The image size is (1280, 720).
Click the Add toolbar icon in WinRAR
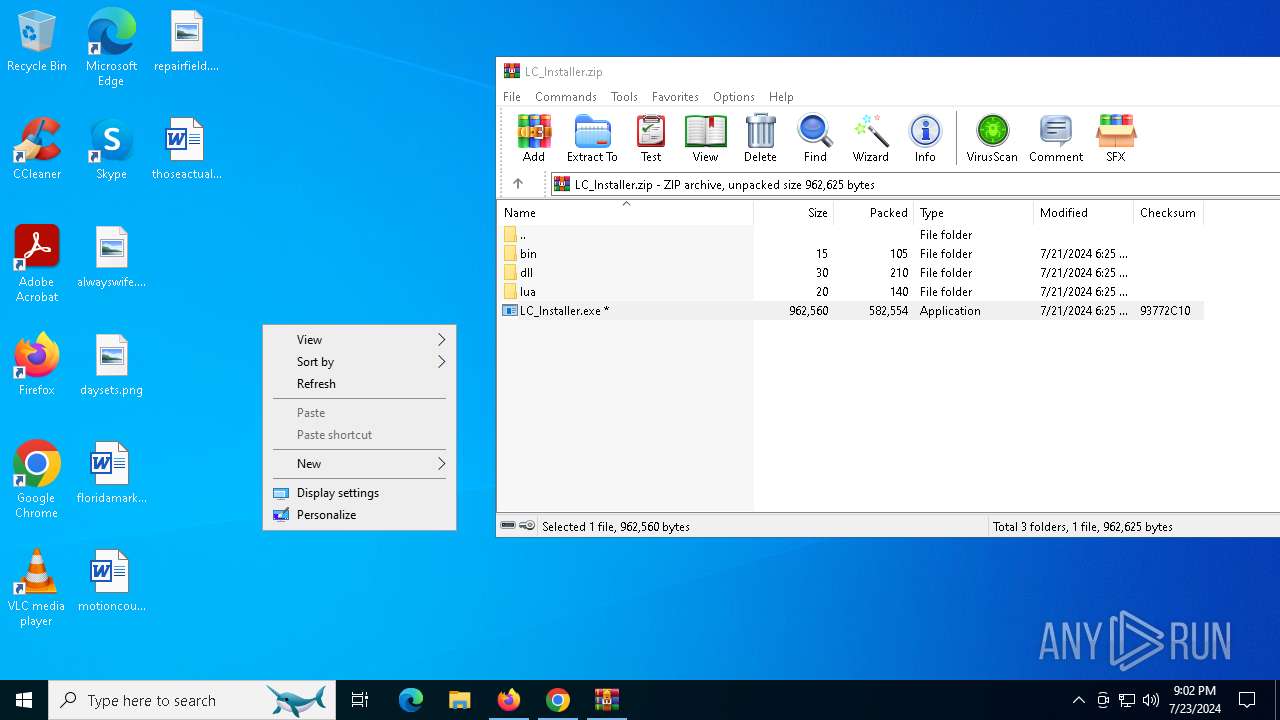coord(534,138)
